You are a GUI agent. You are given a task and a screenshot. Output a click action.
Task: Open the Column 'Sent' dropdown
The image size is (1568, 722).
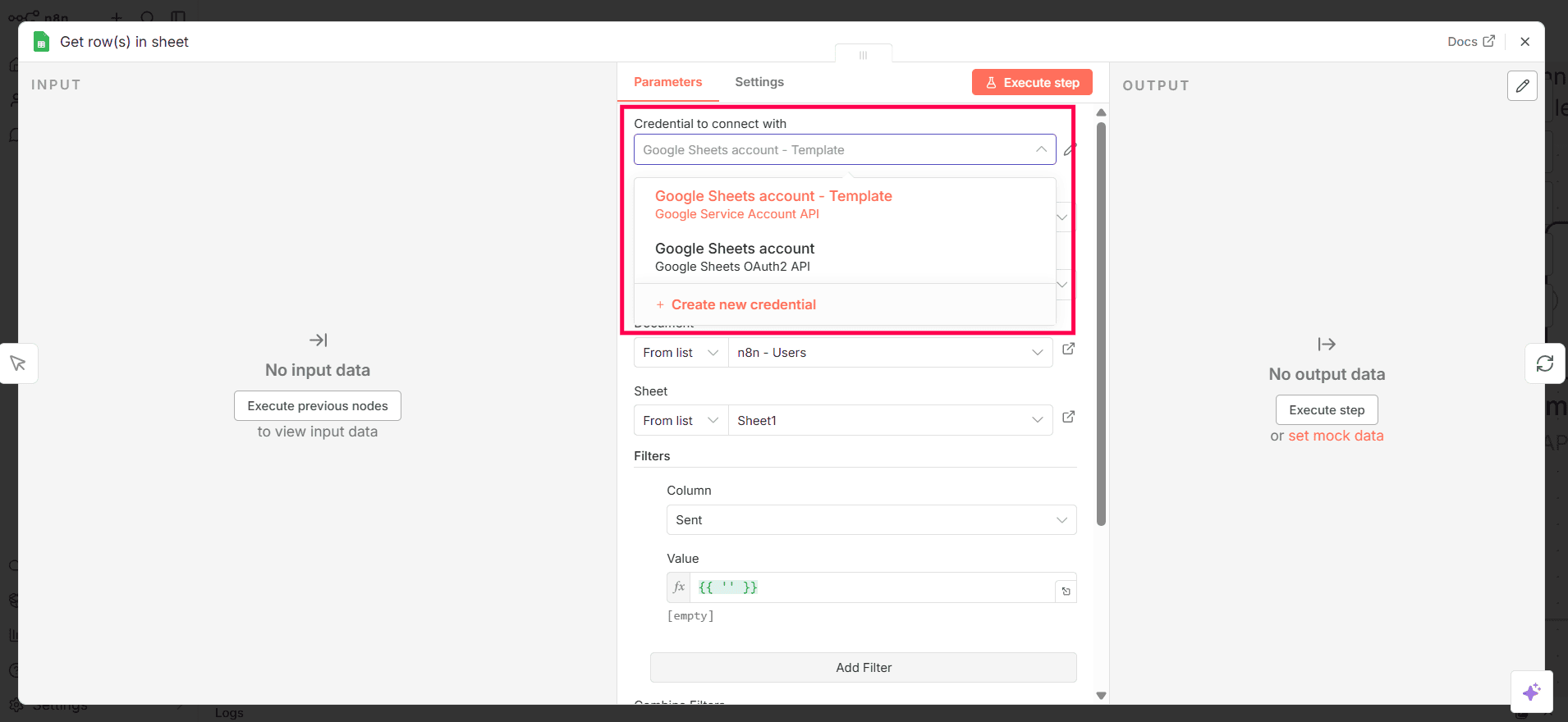tap(870, 520)
